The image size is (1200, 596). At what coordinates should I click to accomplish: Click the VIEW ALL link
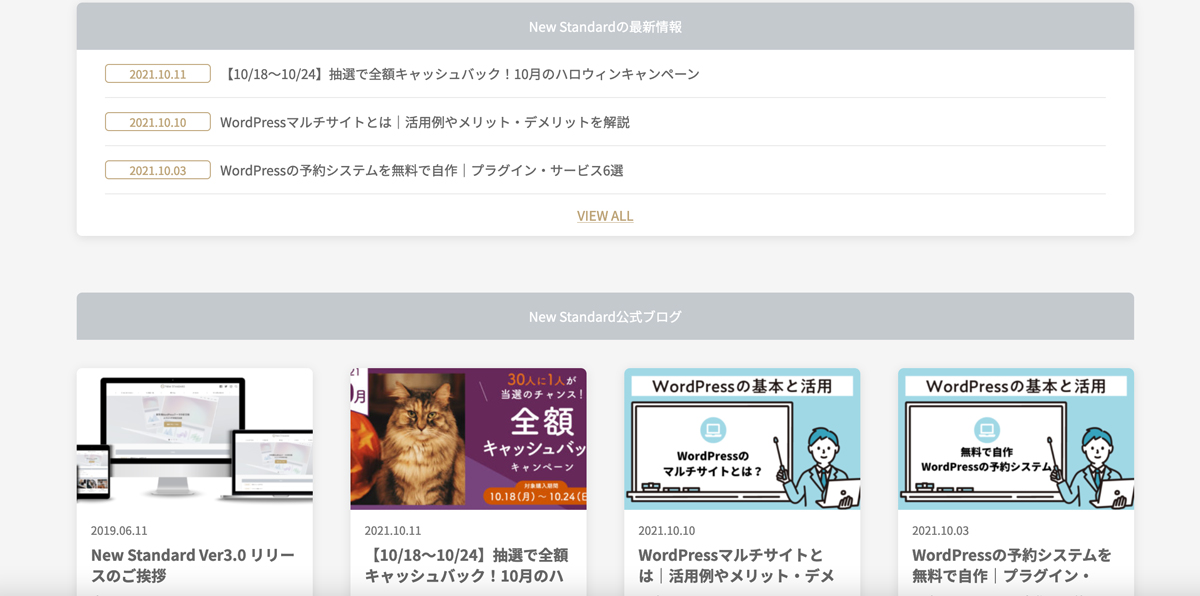point(604,215)
